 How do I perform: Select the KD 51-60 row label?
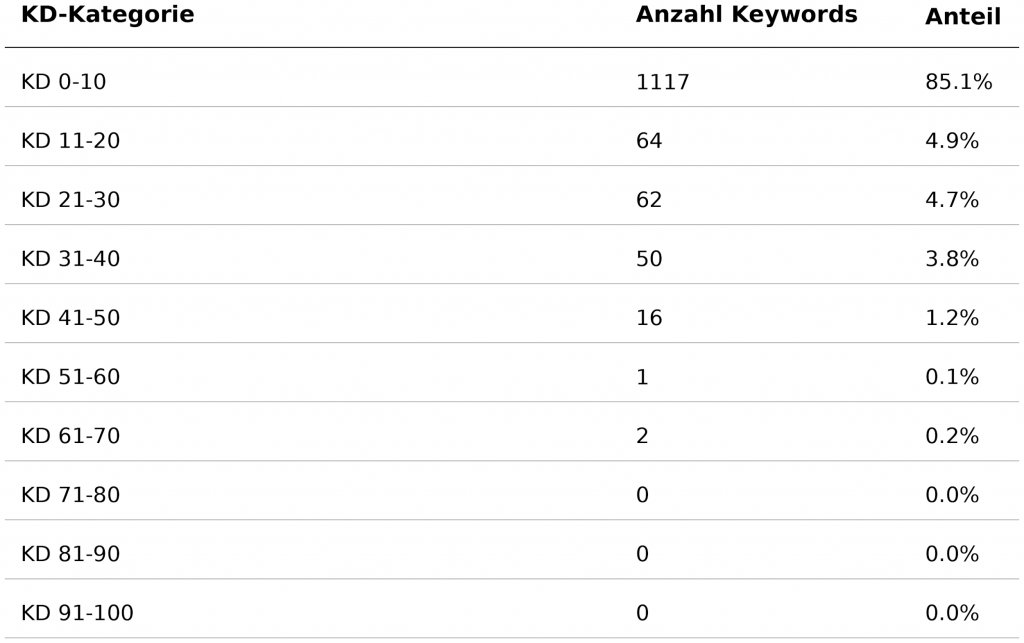click(x=70, y=377)
